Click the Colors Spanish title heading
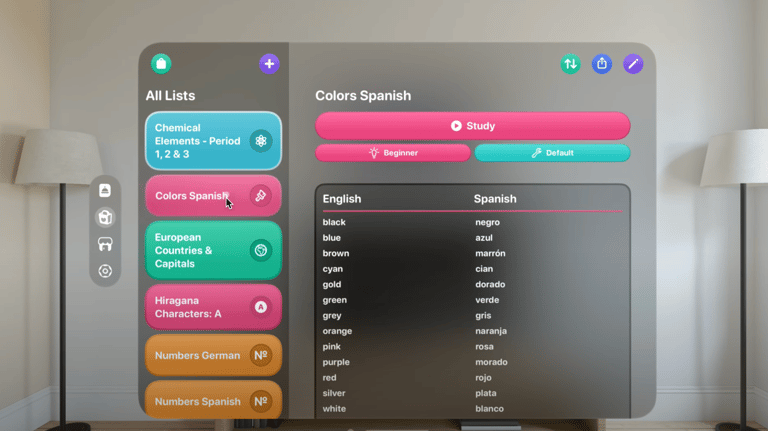This screenshot has width=768, height=431. pos(363,96)
